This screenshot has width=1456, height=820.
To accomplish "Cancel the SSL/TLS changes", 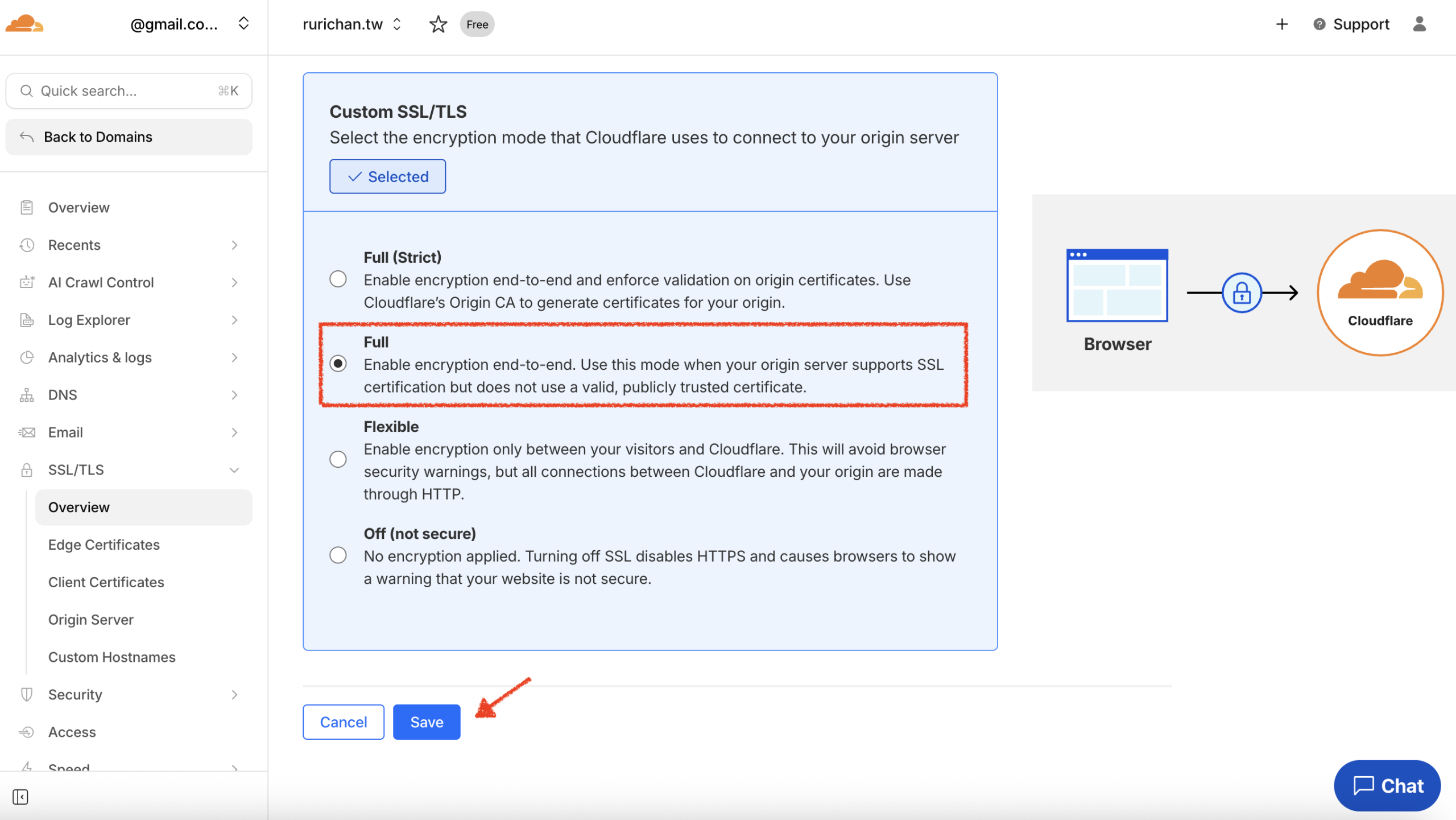I will (343, 722).
